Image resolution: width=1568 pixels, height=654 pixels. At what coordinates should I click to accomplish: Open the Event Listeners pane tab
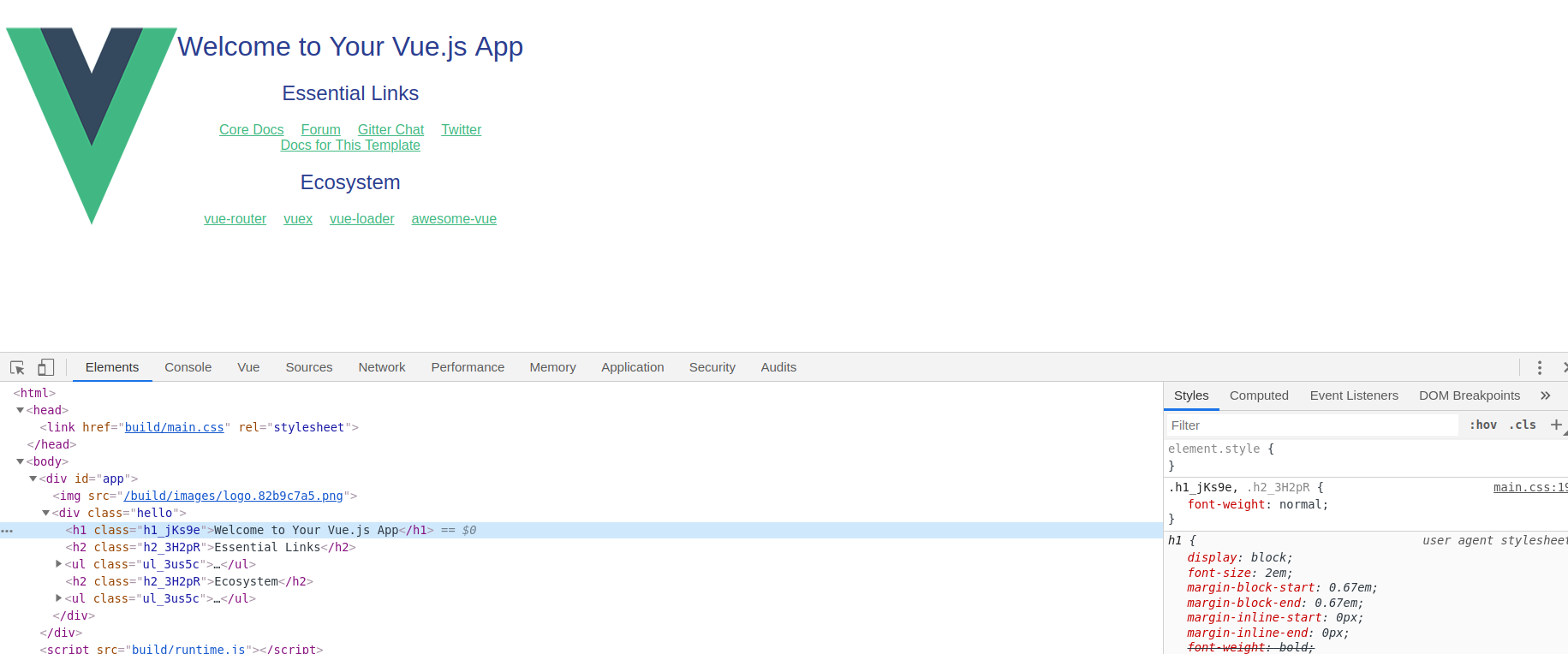point(1354,395)
